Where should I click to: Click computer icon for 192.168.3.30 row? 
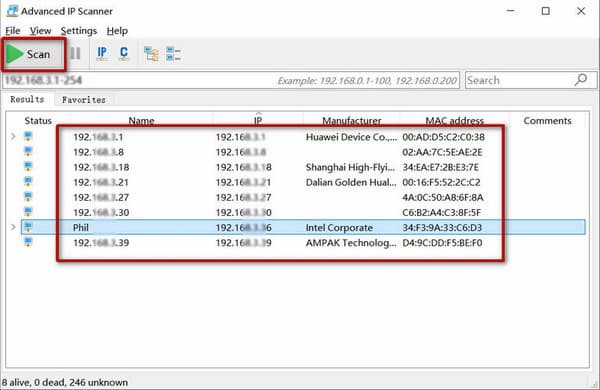tap(28, 212)
